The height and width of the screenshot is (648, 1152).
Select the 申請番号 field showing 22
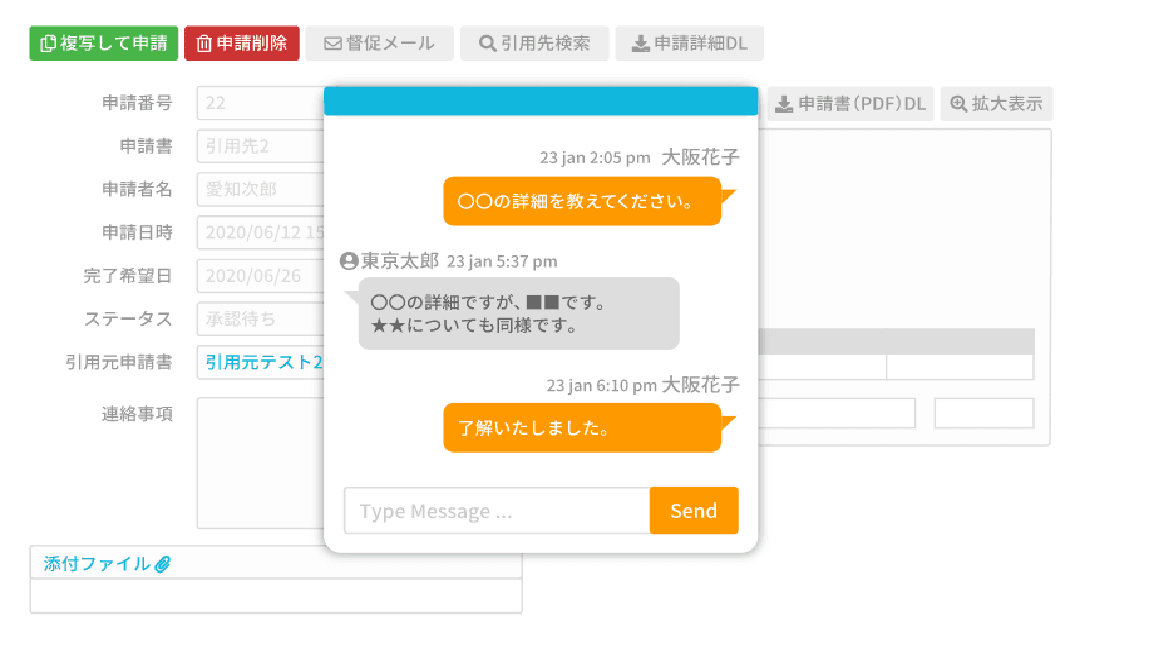260,103
